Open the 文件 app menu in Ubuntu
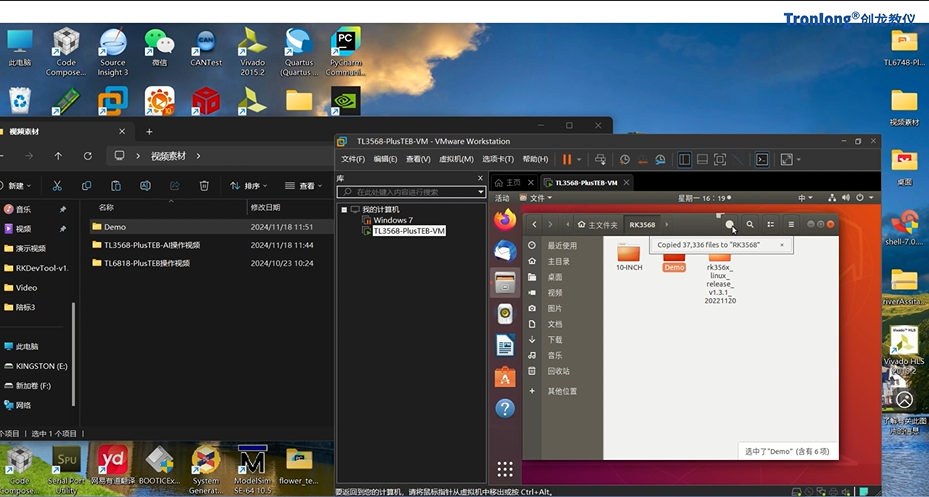This screenshot has height=497, width=929. 535,198
